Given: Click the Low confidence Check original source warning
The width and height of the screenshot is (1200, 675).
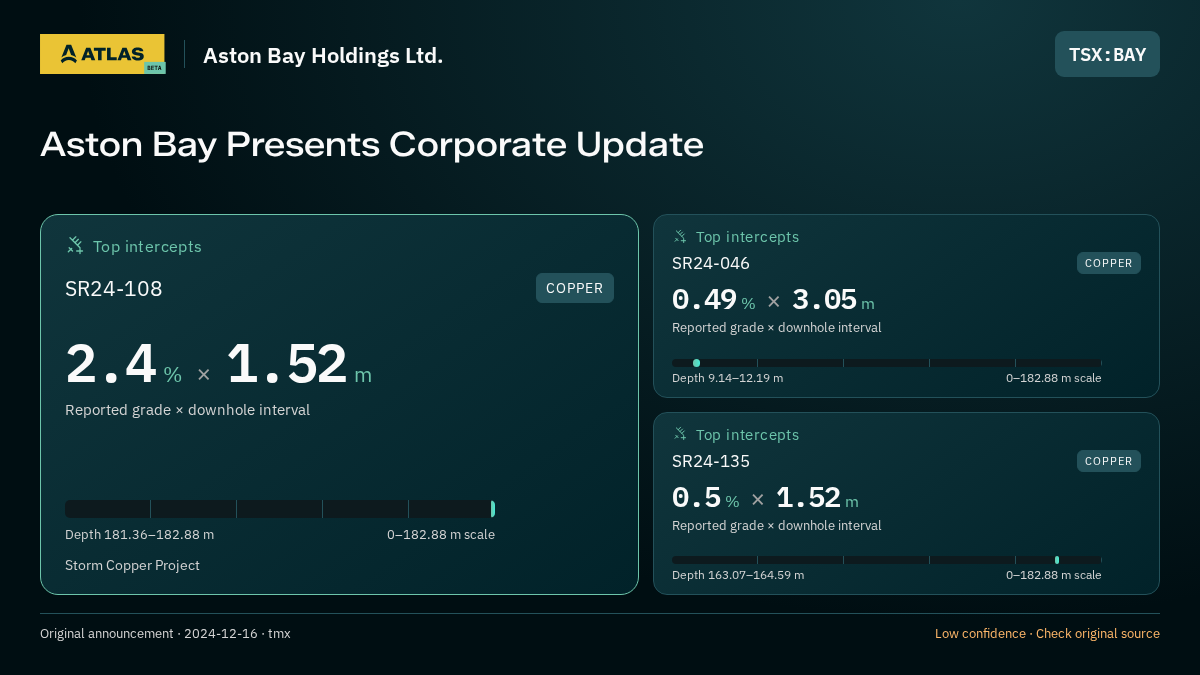Looking at the screenshot, I should pyautogui.click(x=1047, y=634).
